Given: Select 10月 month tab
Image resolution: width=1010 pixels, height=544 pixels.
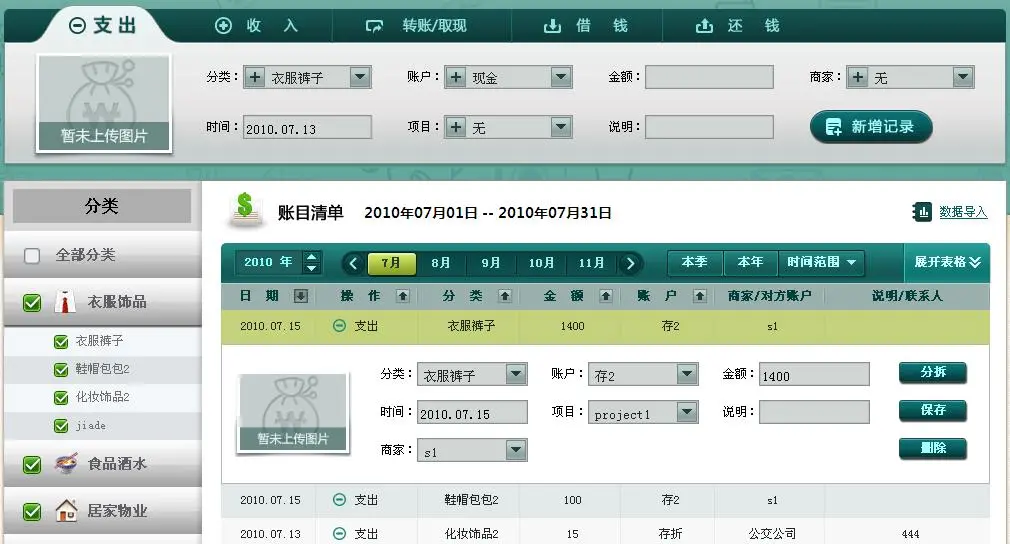Looking at the screenshot, I should pyautogui.click(x=542, y=263).
